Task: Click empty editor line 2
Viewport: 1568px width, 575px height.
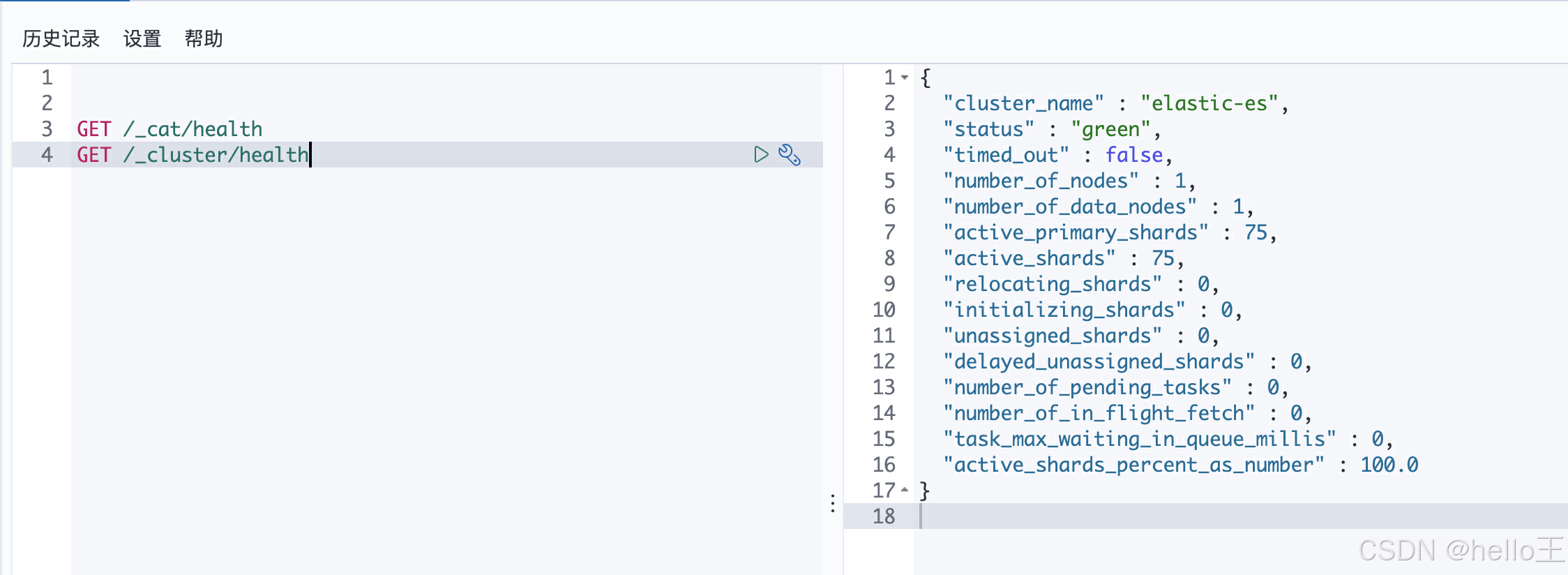Action: 446,103
